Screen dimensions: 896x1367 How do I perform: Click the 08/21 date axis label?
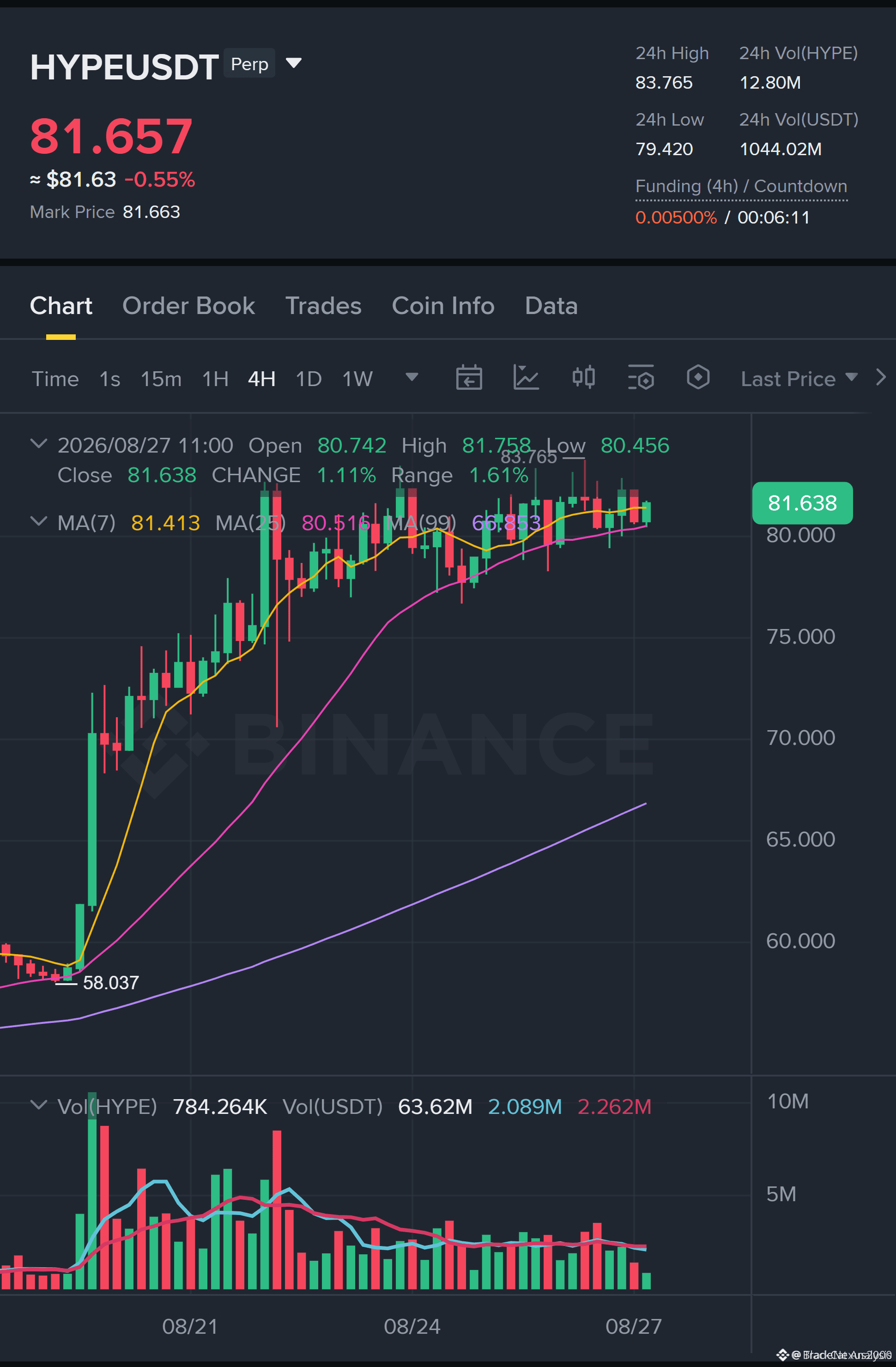point(190,1326)
